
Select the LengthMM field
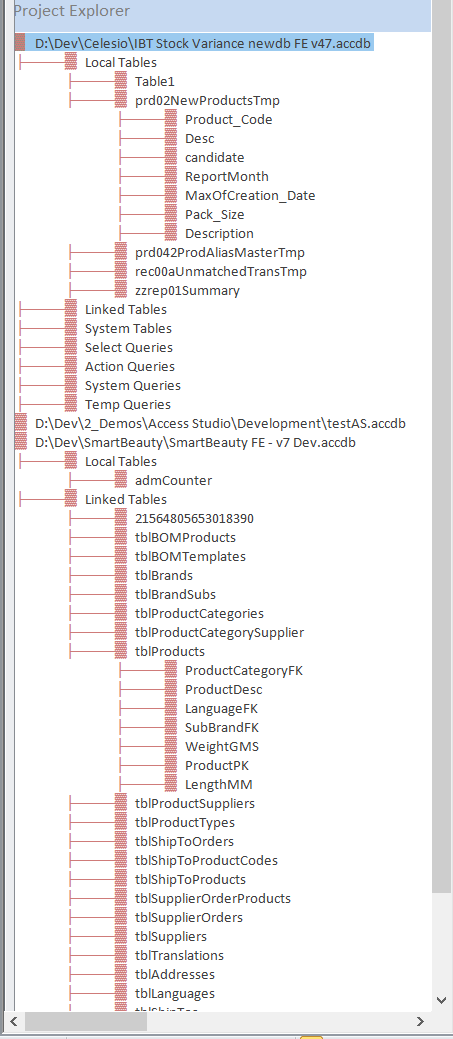pos(219,785)
